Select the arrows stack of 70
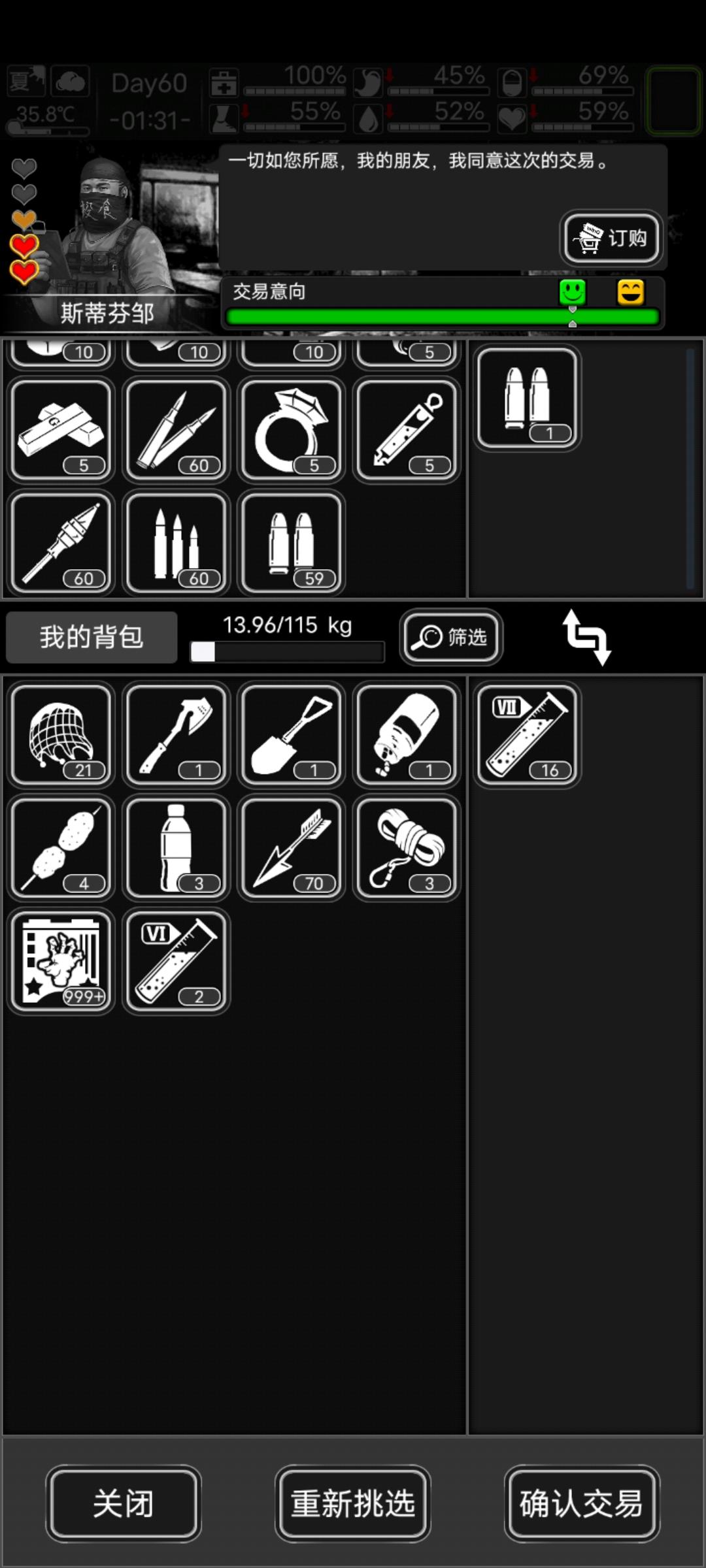 [x=292, y=848]
